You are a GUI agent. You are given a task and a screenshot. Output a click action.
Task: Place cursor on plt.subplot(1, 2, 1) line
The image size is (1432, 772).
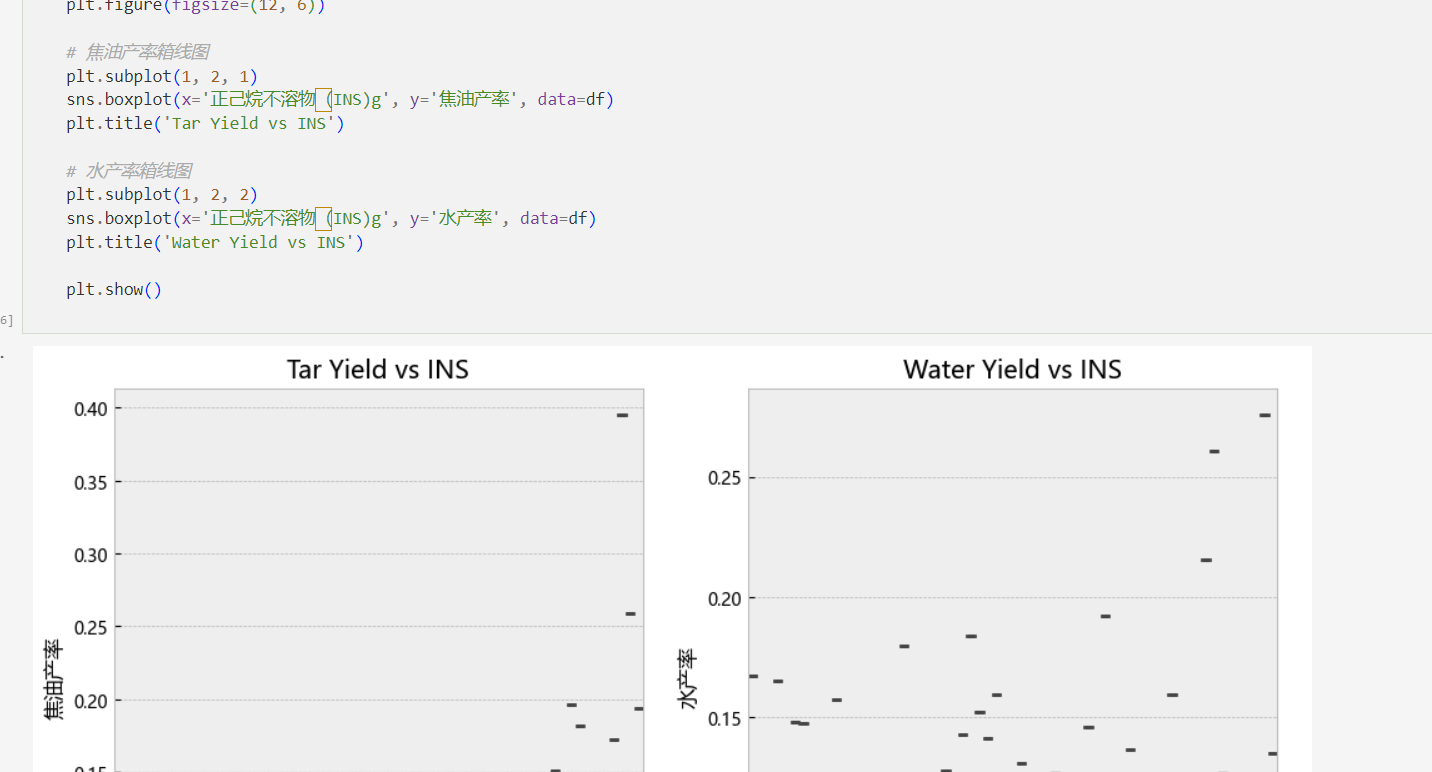pos(162,76)
